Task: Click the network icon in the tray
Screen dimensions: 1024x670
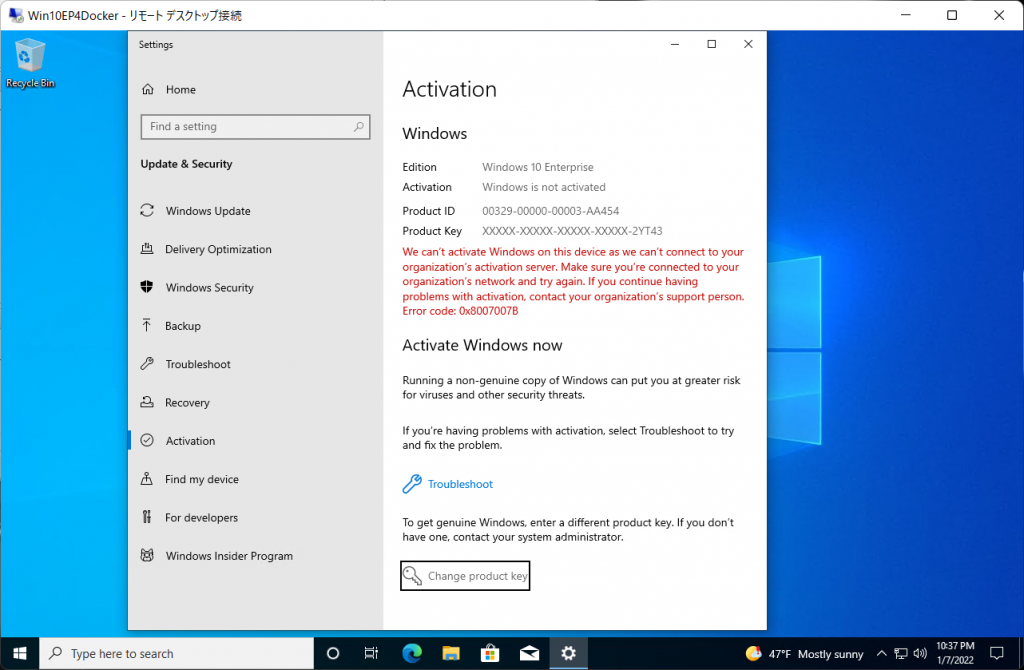Action: tap(901, 654)
